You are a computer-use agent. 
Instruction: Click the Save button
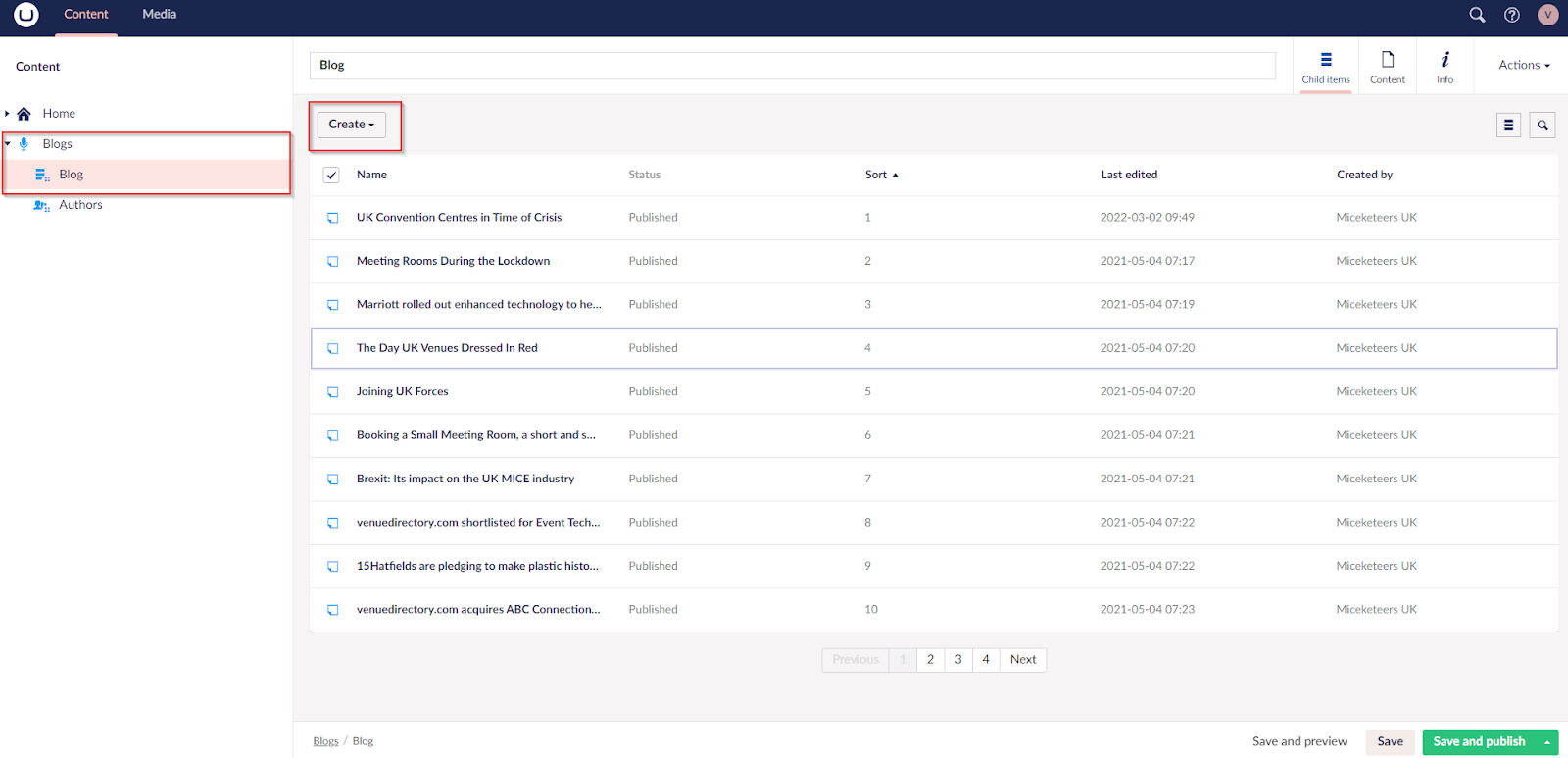pos(1390,742)
